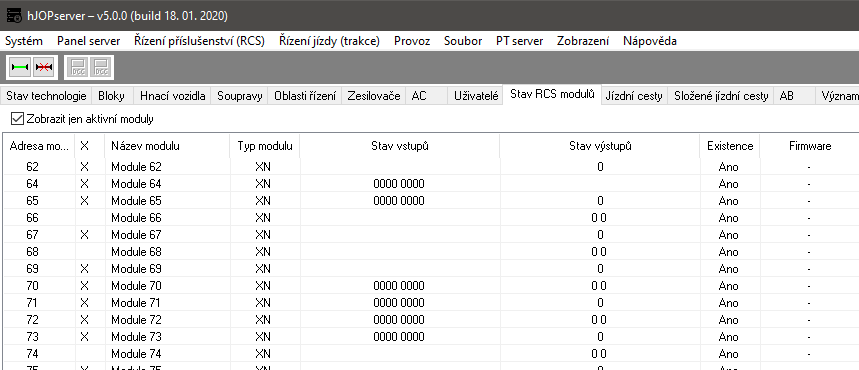Open the Nápověda menu
The image size is (859, 370).
pos(650,41)
